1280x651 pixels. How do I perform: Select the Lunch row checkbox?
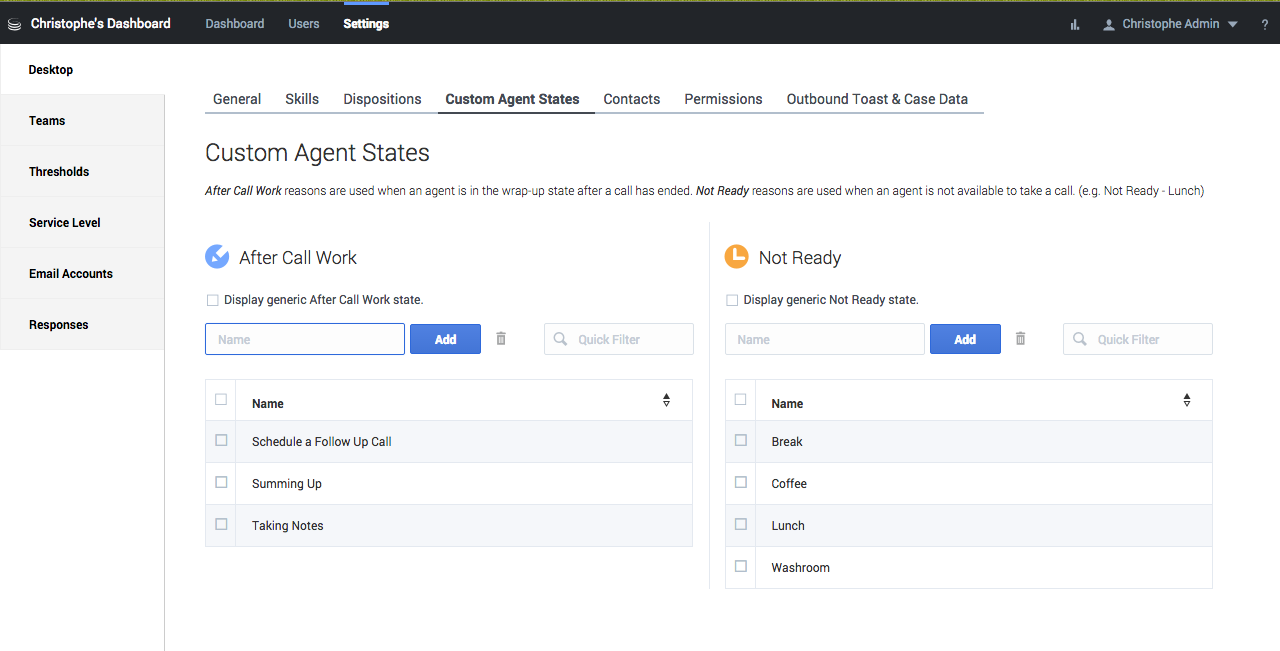pos(741,524)
